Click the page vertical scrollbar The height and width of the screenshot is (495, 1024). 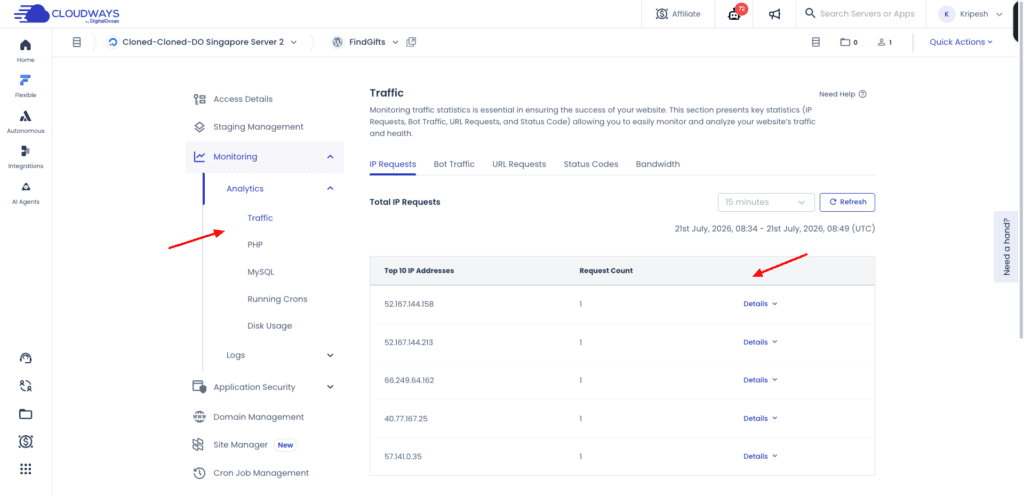tap(1020, 170)
